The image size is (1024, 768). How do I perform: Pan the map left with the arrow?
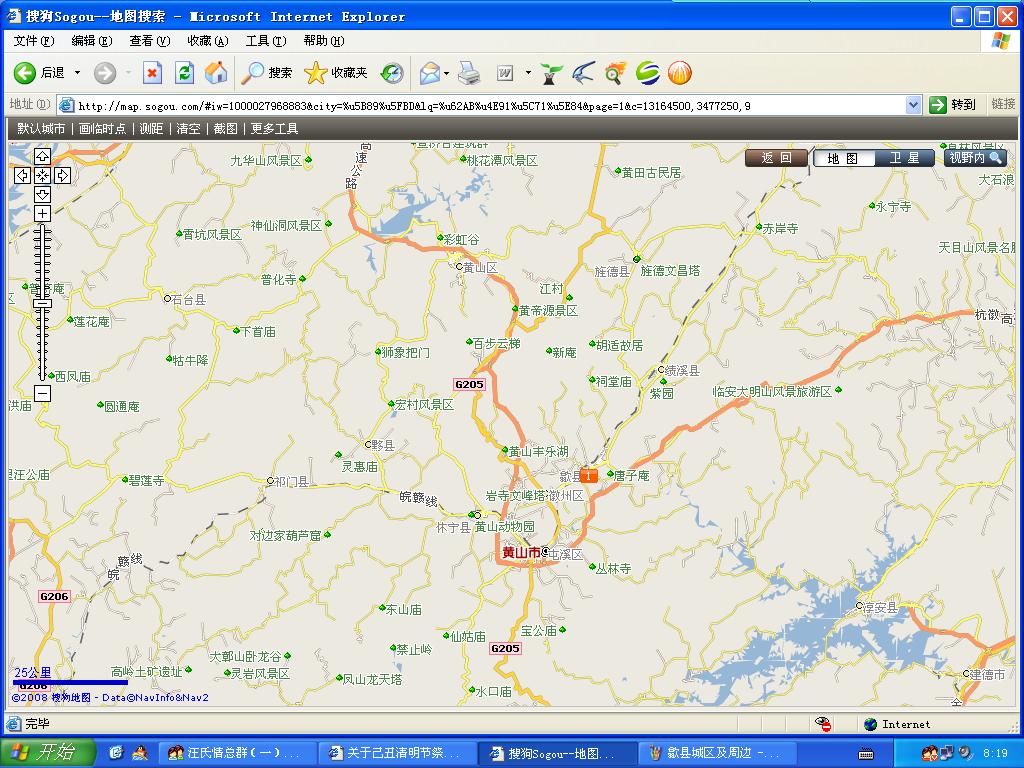click(22, 175)
